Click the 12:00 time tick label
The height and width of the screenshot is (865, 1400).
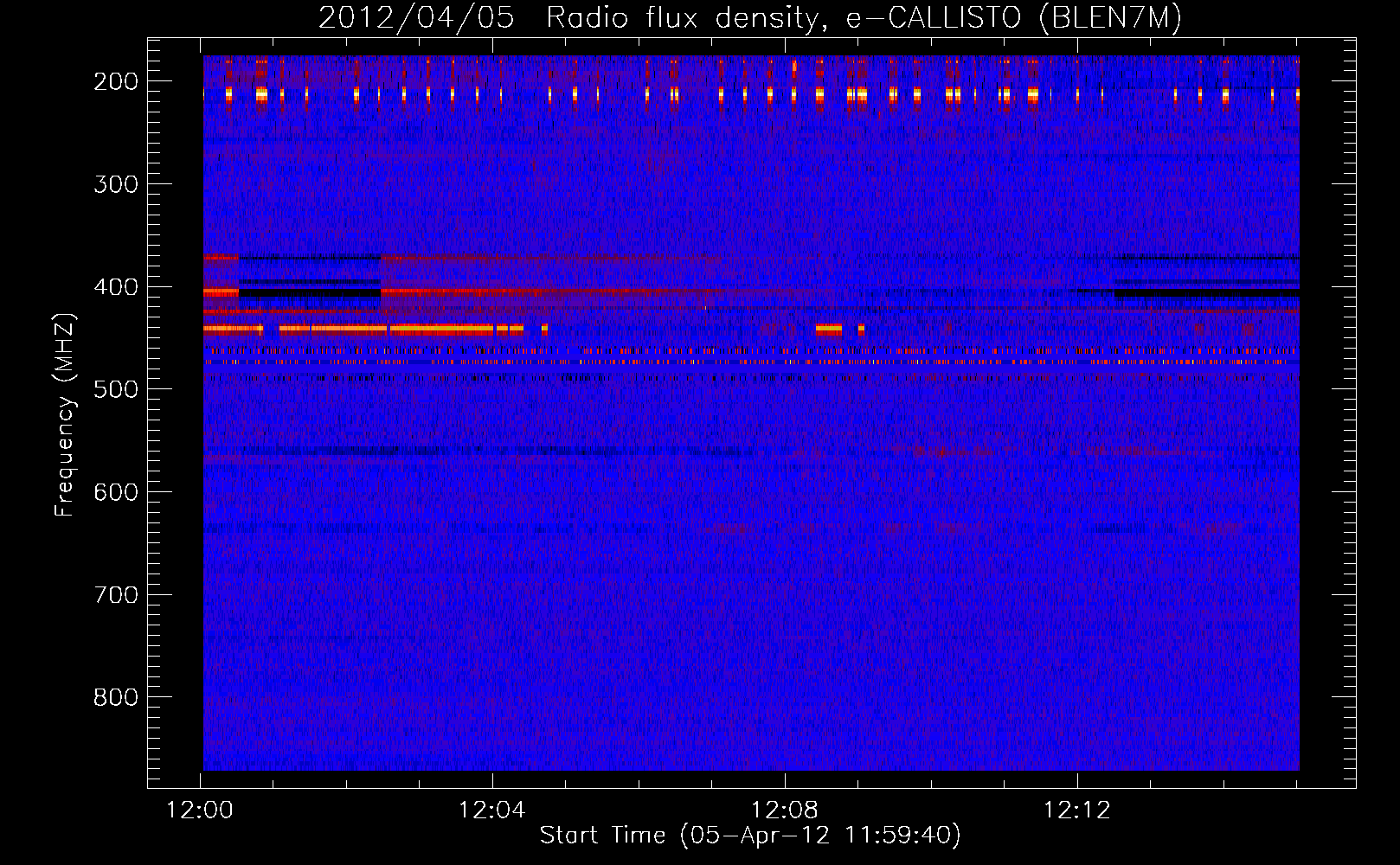(200, 811)
